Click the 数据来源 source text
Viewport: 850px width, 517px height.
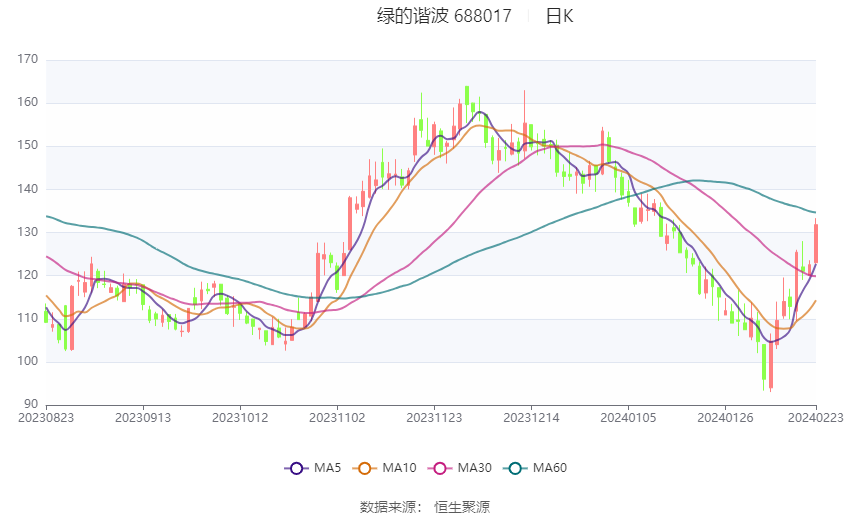pyautogui.click(x=425, y=507)
